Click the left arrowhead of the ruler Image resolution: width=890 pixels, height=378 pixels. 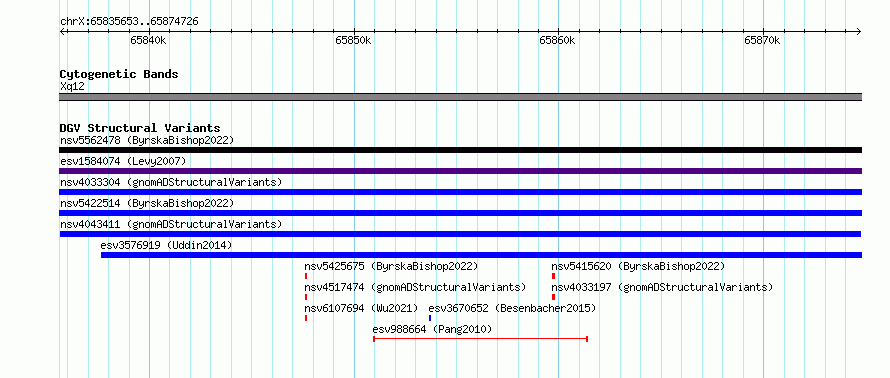62,31
